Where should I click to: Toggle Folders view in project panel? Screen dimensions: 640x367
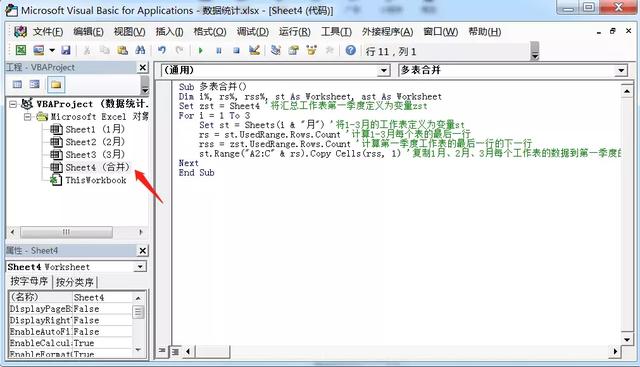(56, 85)
